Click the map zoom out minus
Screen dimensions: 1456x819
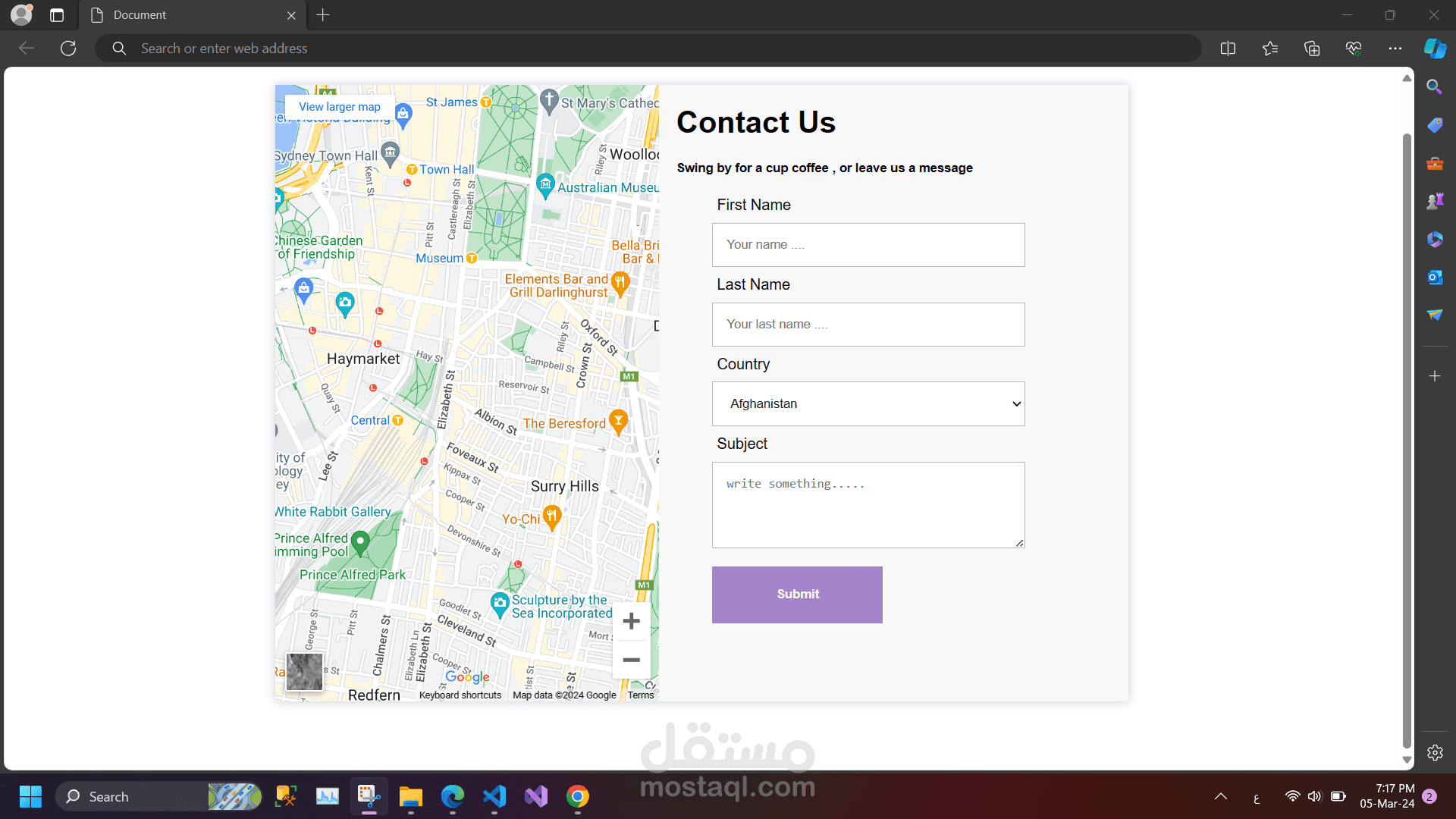(x=631, y=660)
